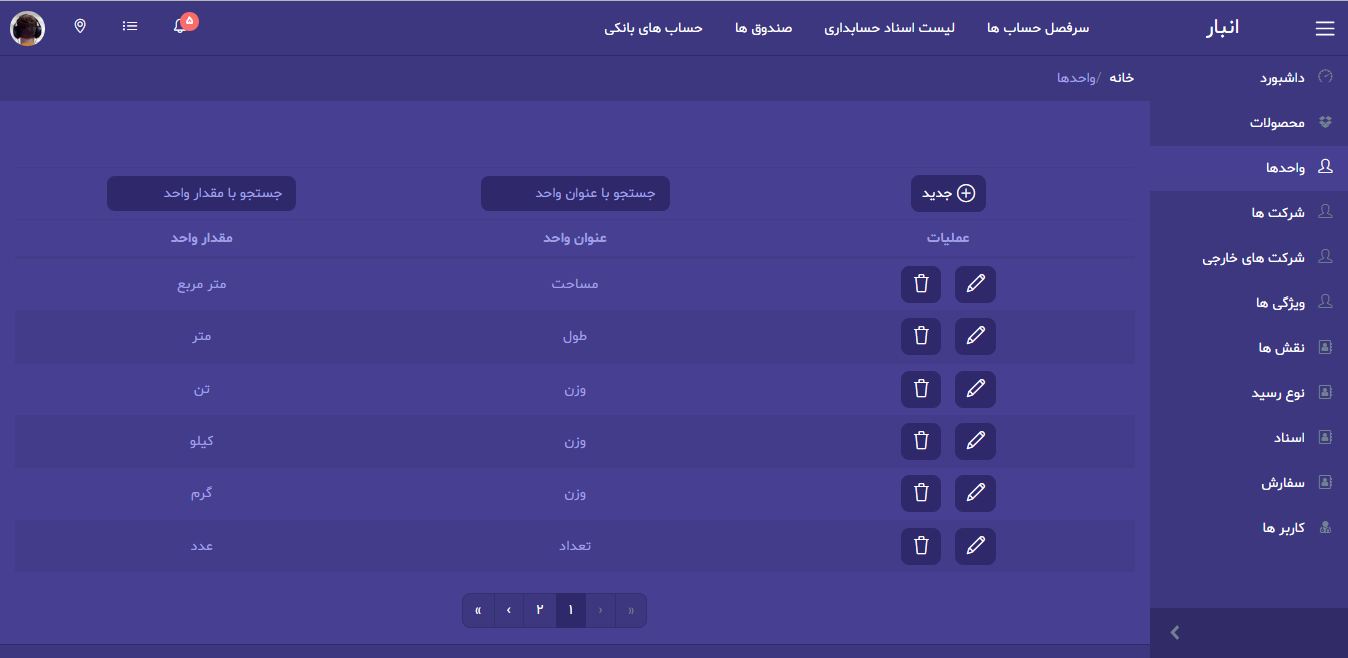Click the عنوان واحد column header

tap(575, 238)
